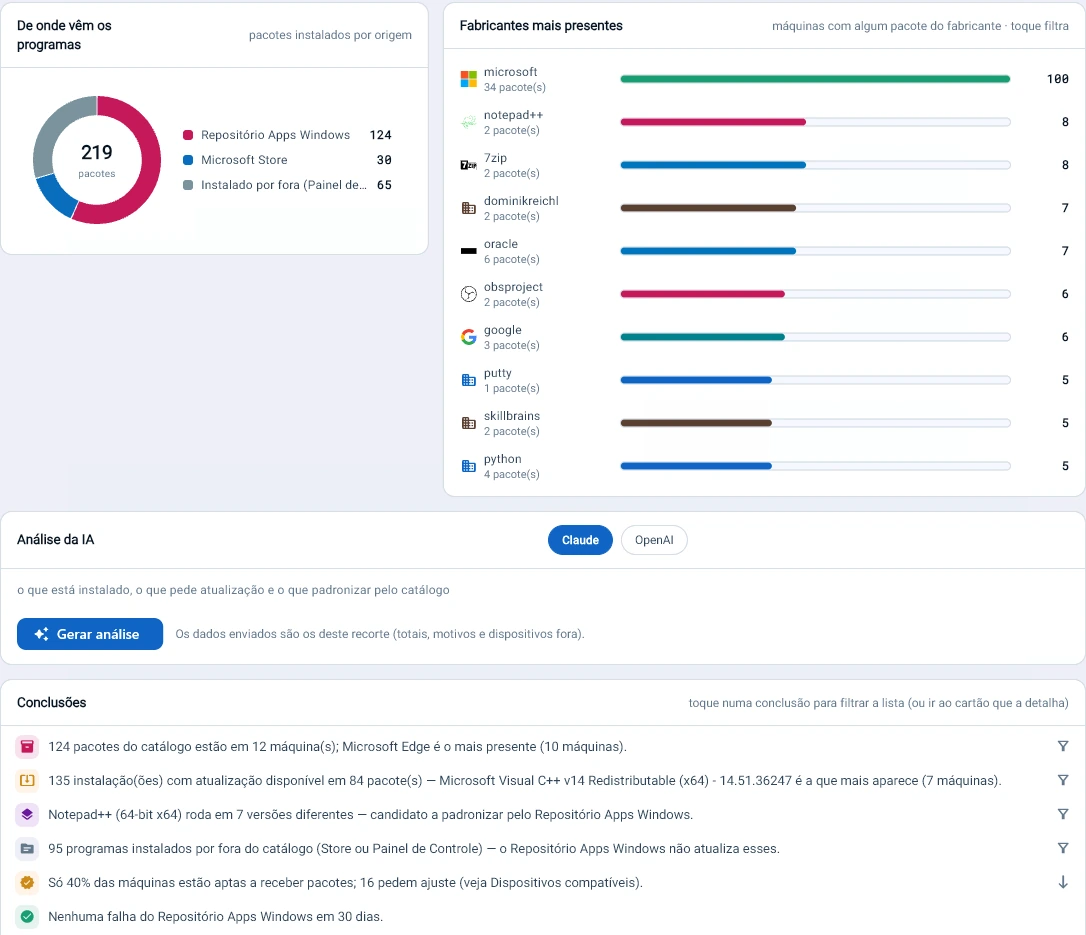
Task: Click the 'Repositório Apps Windows' legend label
Action: pyautogui.click(x=275, y=134)
